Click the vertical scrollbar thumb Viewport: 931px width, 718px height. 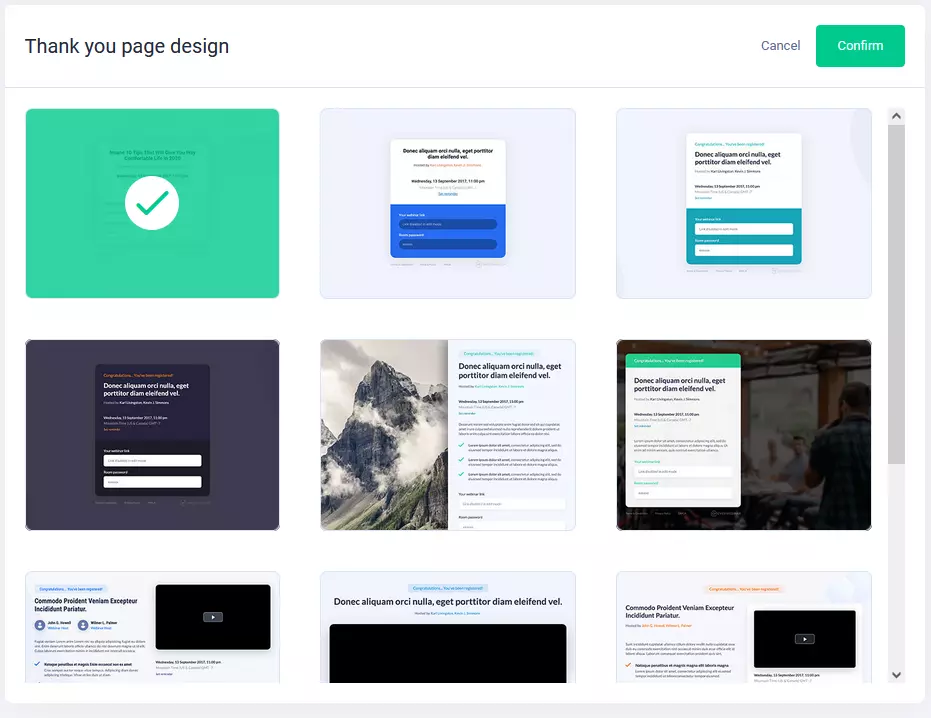click(897, 294)
